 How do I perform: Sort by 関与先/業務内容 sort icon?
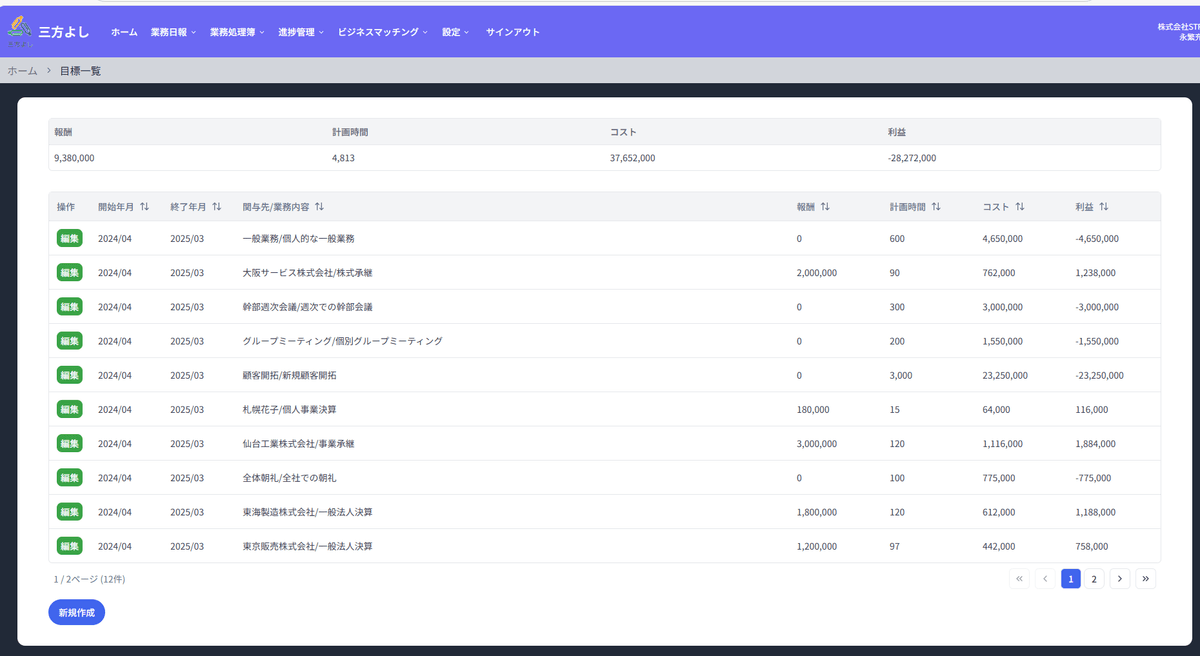[x=319, y=207]
